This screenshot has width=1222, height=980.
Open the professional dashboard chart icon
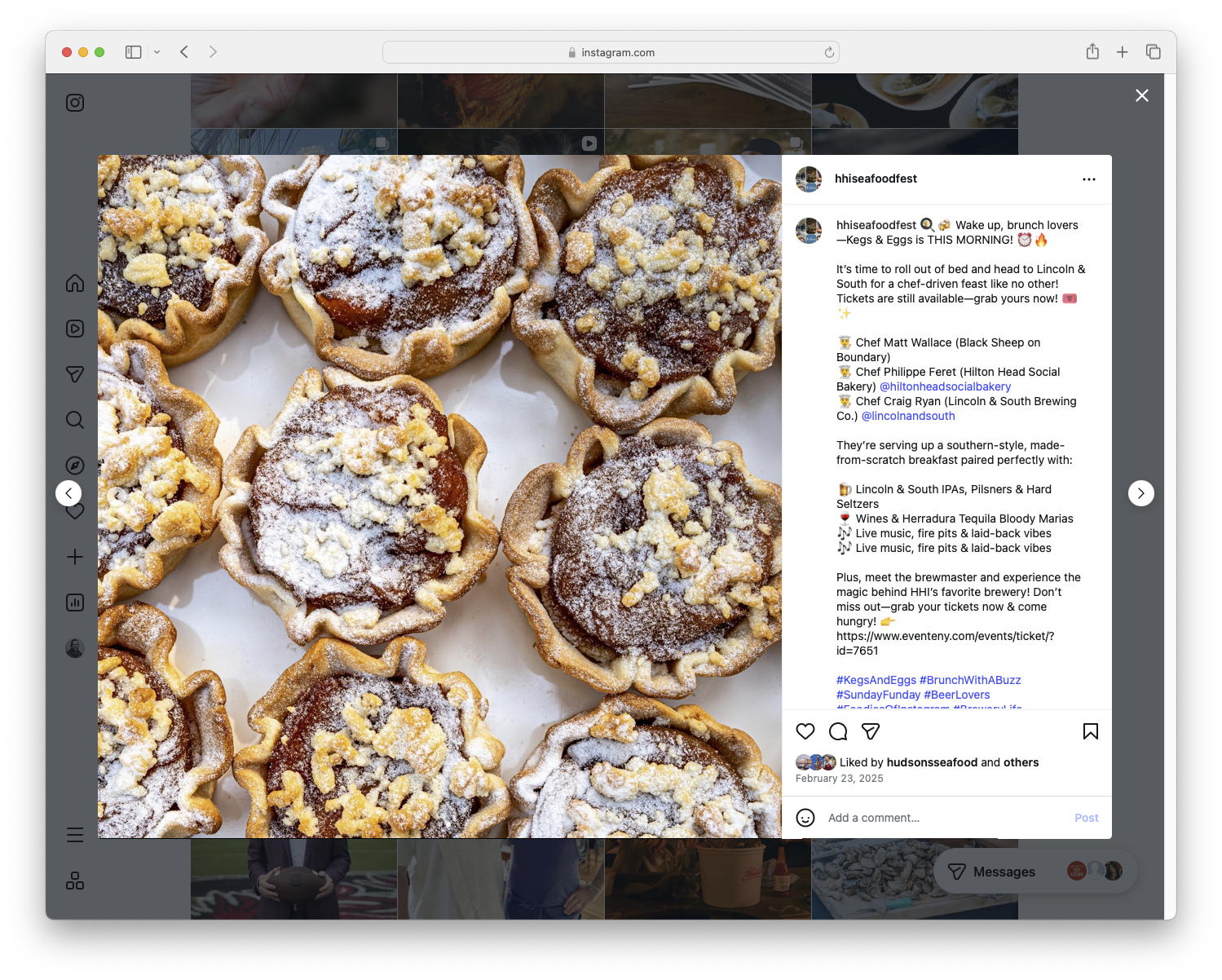pos(74,603)
